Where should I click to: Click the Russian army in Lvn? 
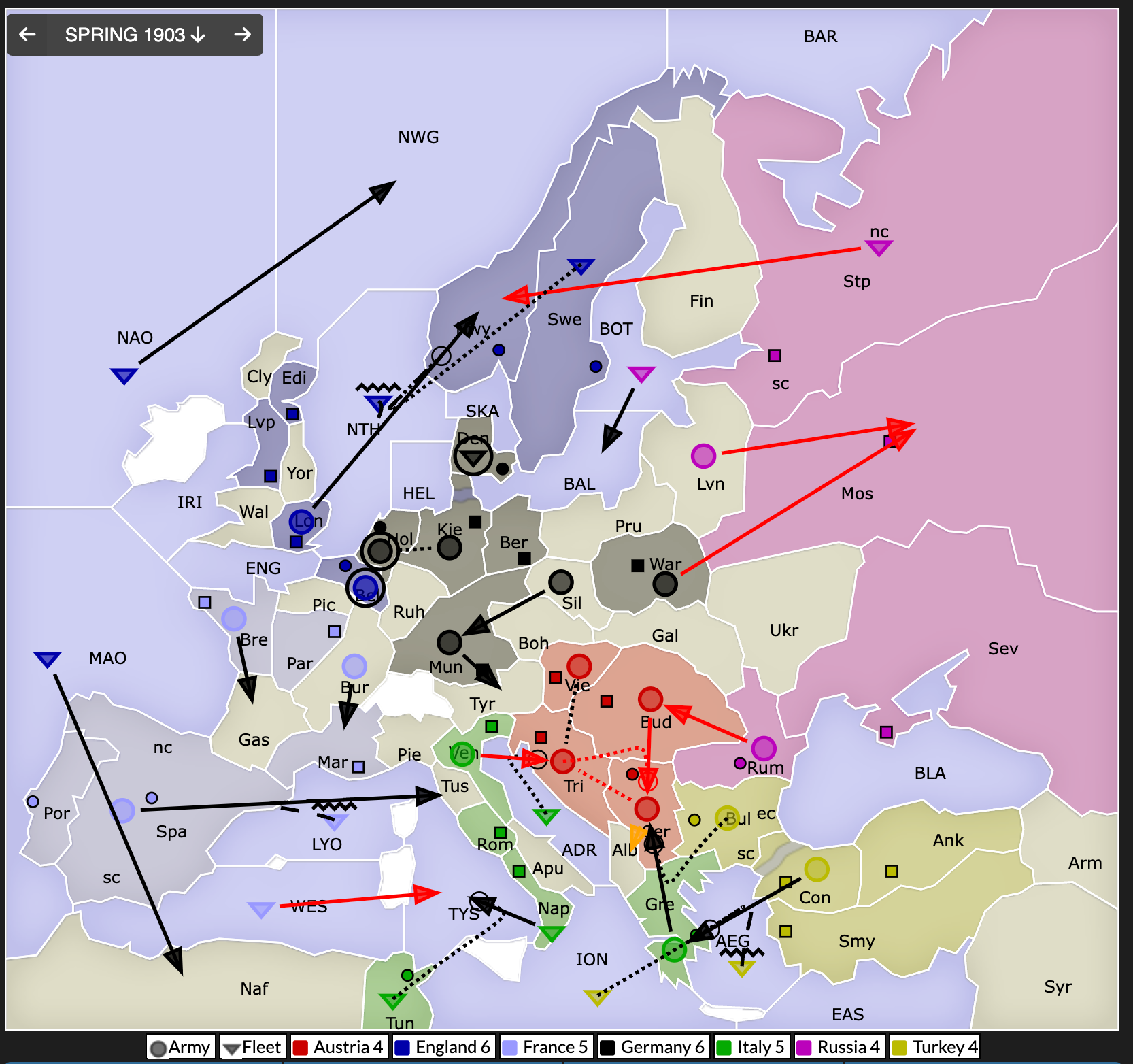coord(703,456)
